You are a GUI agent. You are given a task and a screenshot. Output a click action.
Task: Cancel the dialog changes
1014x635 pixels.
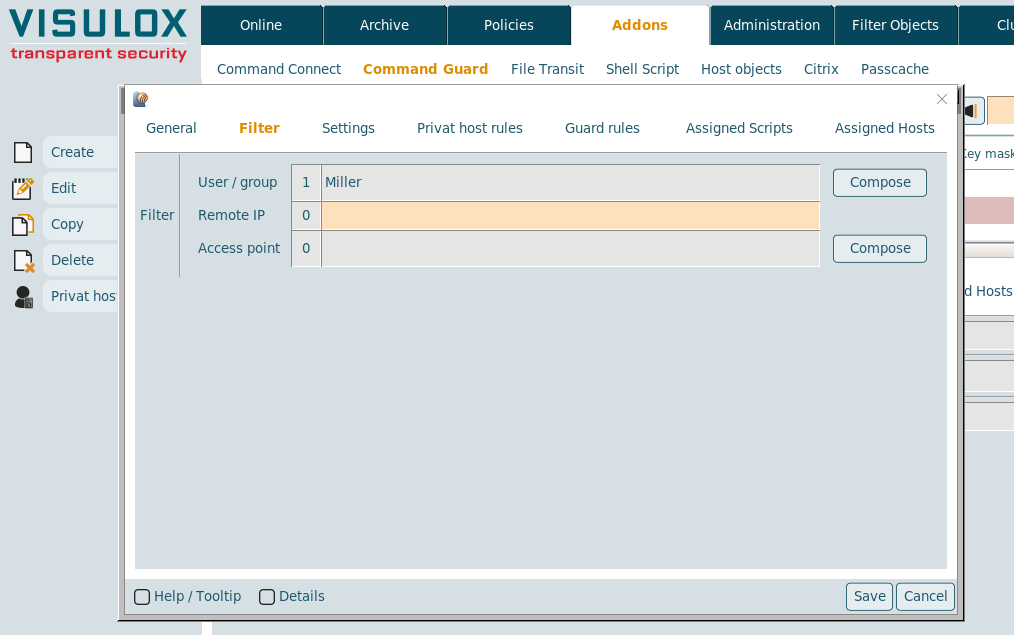click(925, 596)
